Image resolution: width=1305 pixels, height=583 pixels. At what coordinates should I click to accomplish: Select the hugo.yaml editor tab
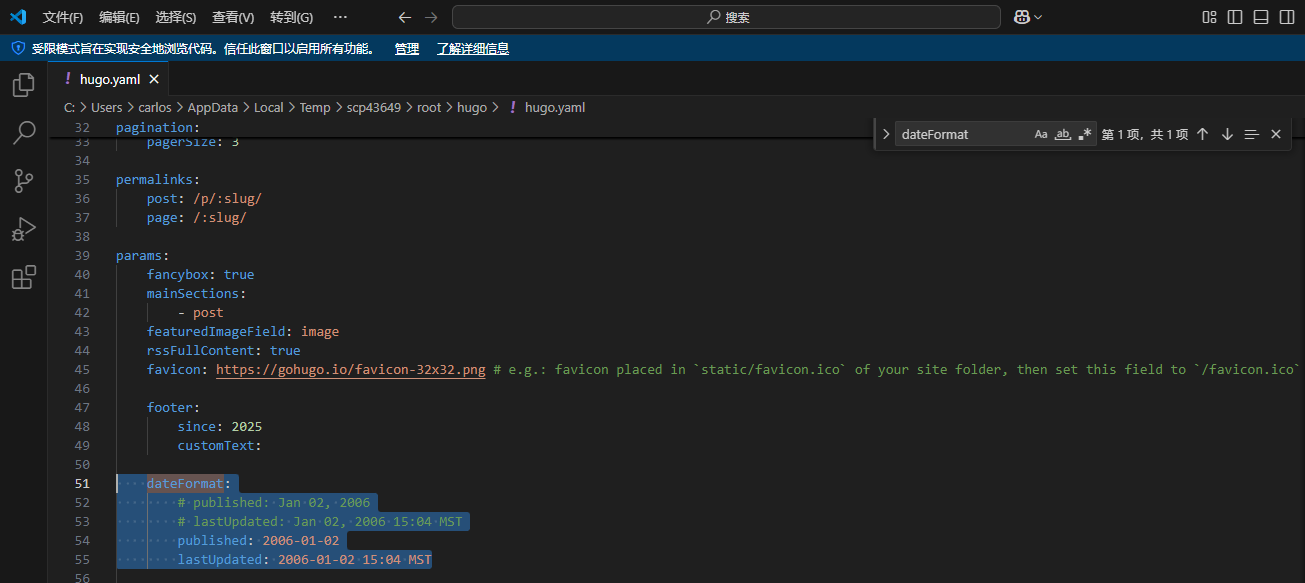[110, 80]
